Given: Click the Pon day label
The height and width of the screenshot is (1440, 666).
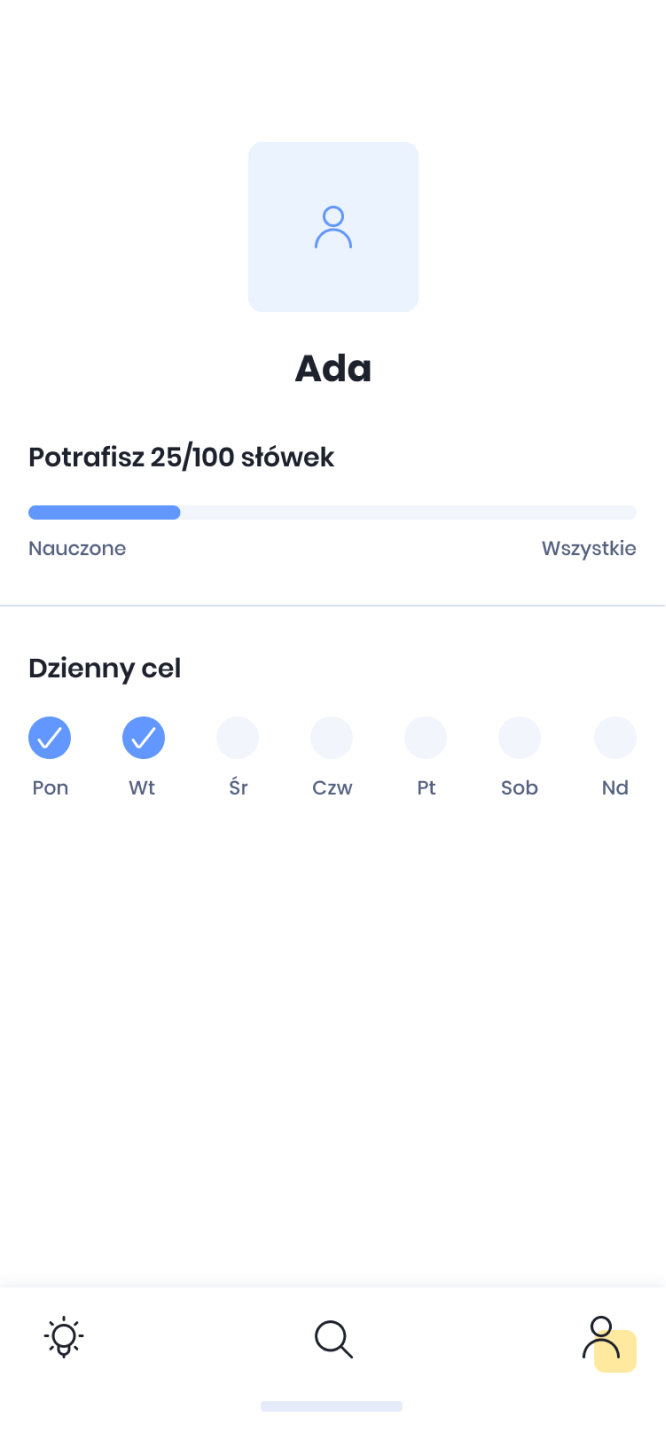Looking at the screenshot, I should (50, 788).
